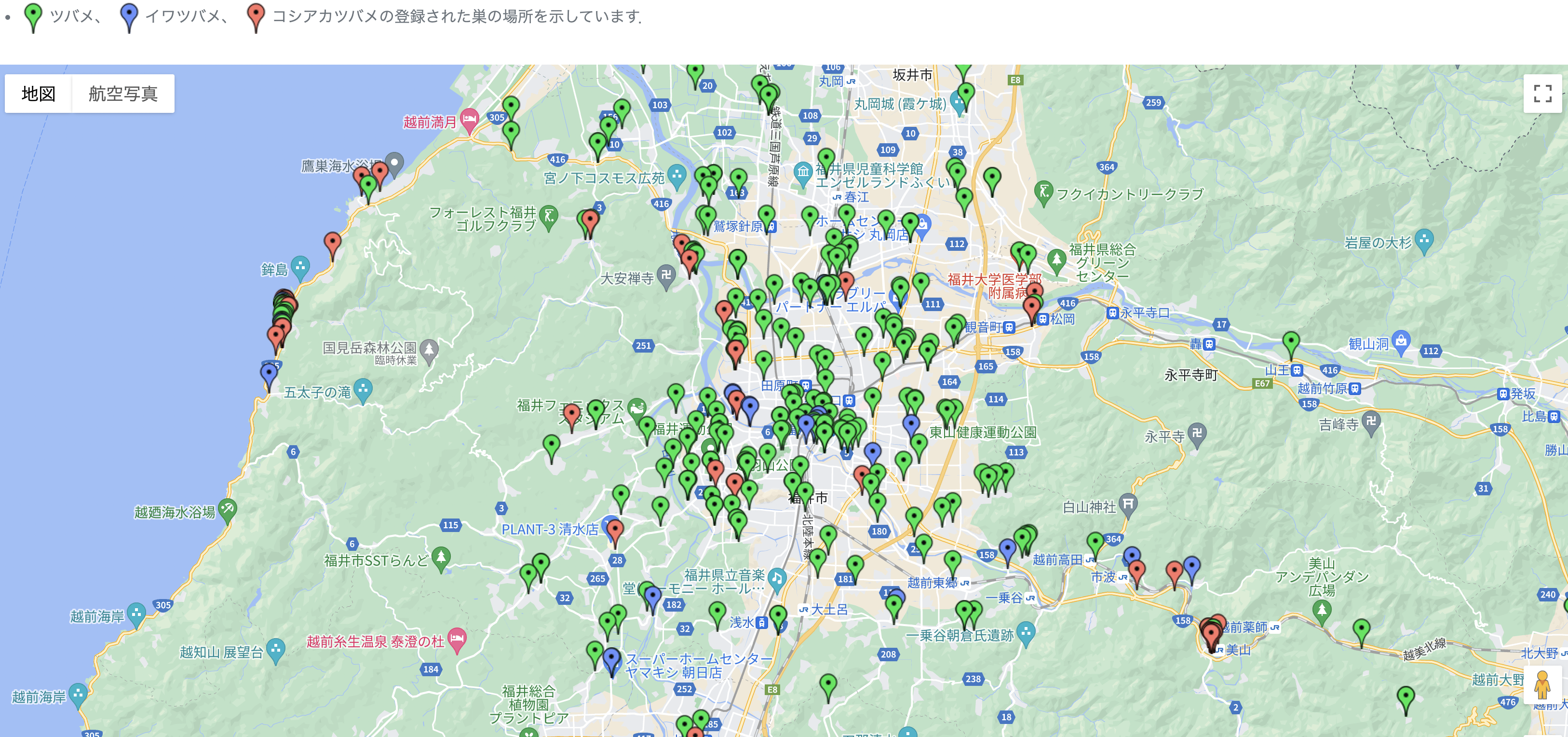Image resolution: width=1568 pixels, height=737 pixels.
Task: Click the 坂井市 city label
Action: pyautogui.click(x=912, y=74)
